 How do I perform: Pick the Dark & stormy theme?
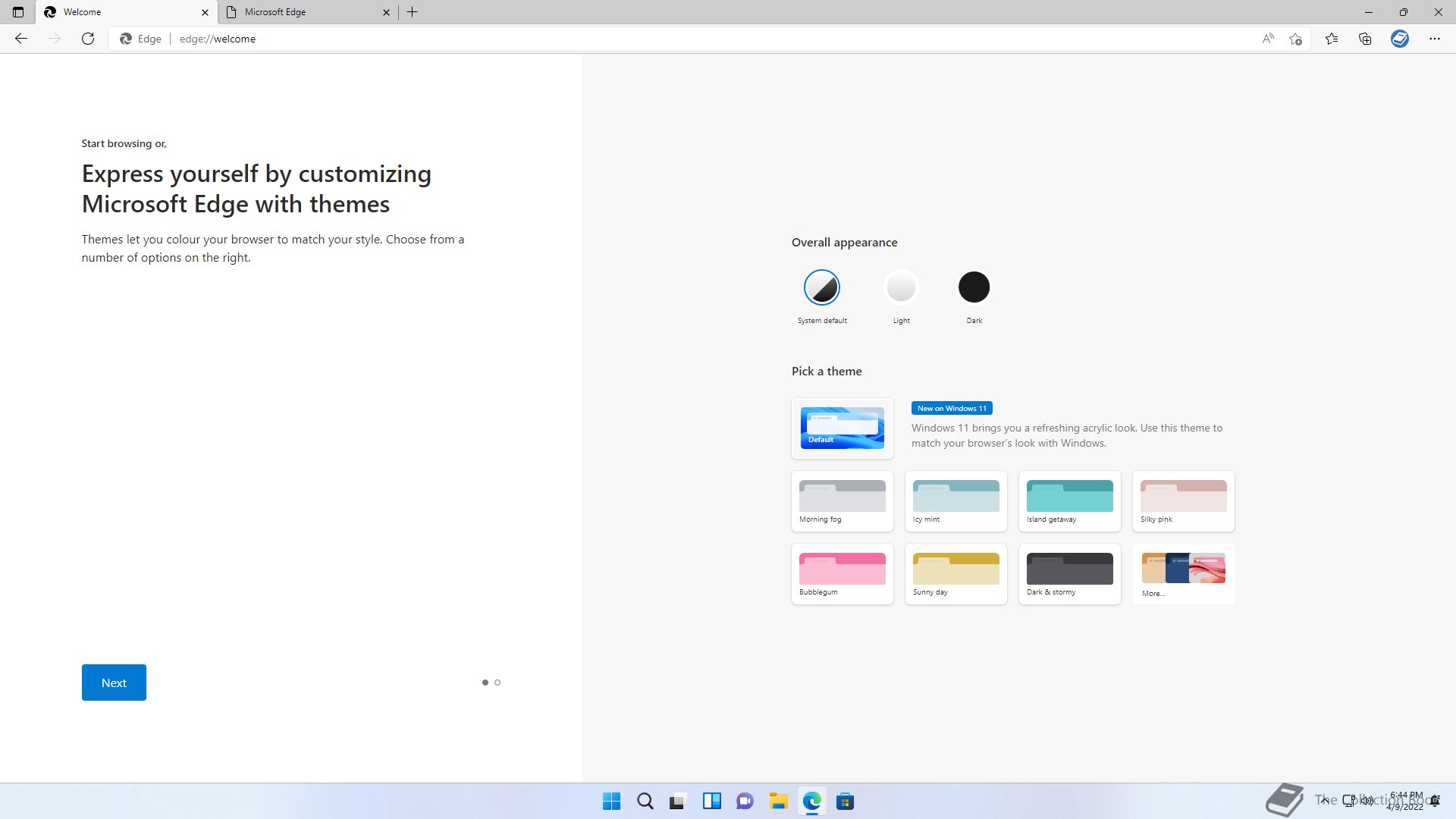[x=1070, y=574]
